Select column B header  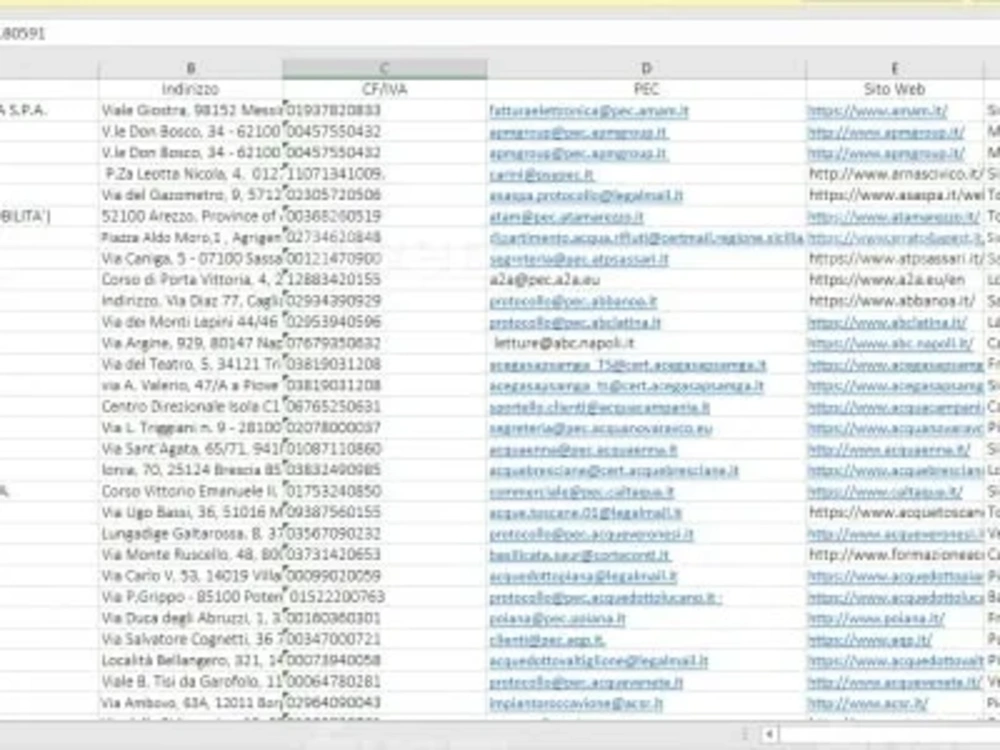coord(191,68)
